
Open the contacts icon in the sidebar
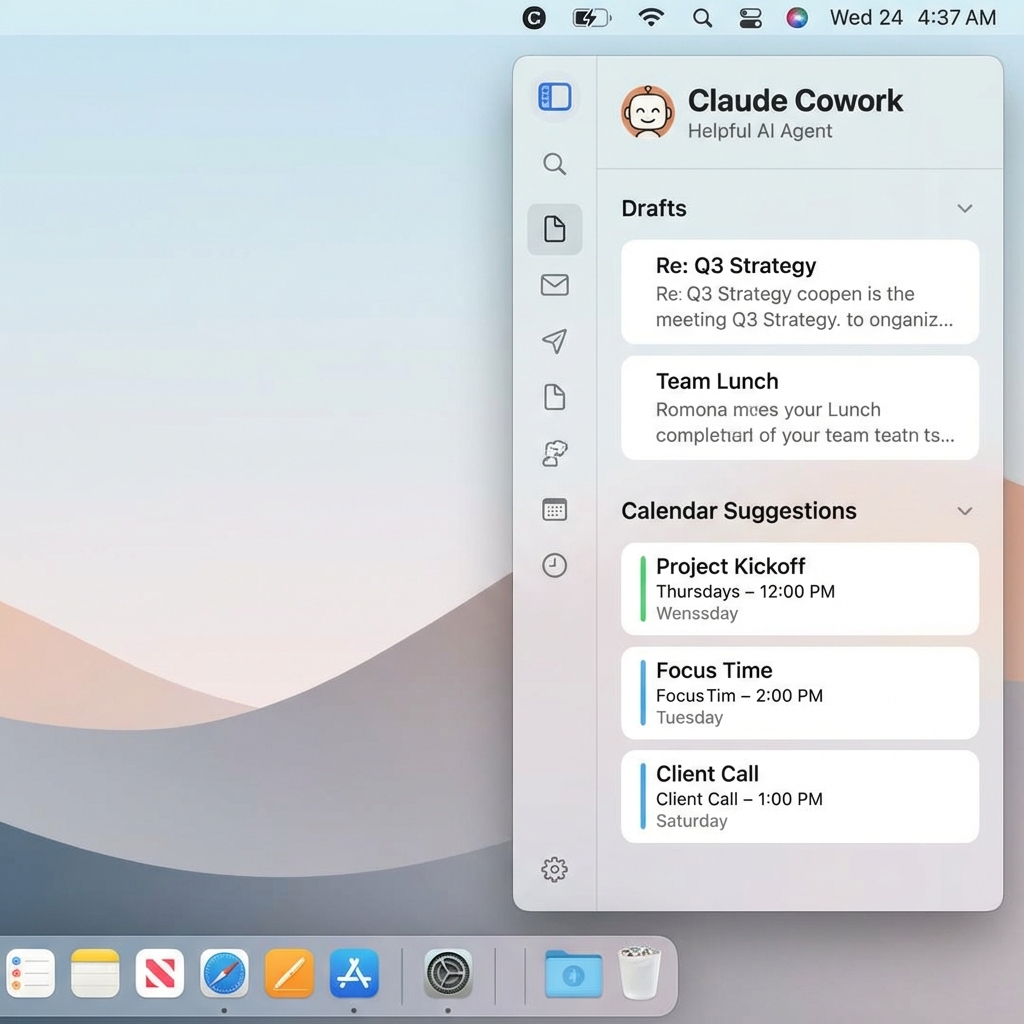(x=555, y=453)
